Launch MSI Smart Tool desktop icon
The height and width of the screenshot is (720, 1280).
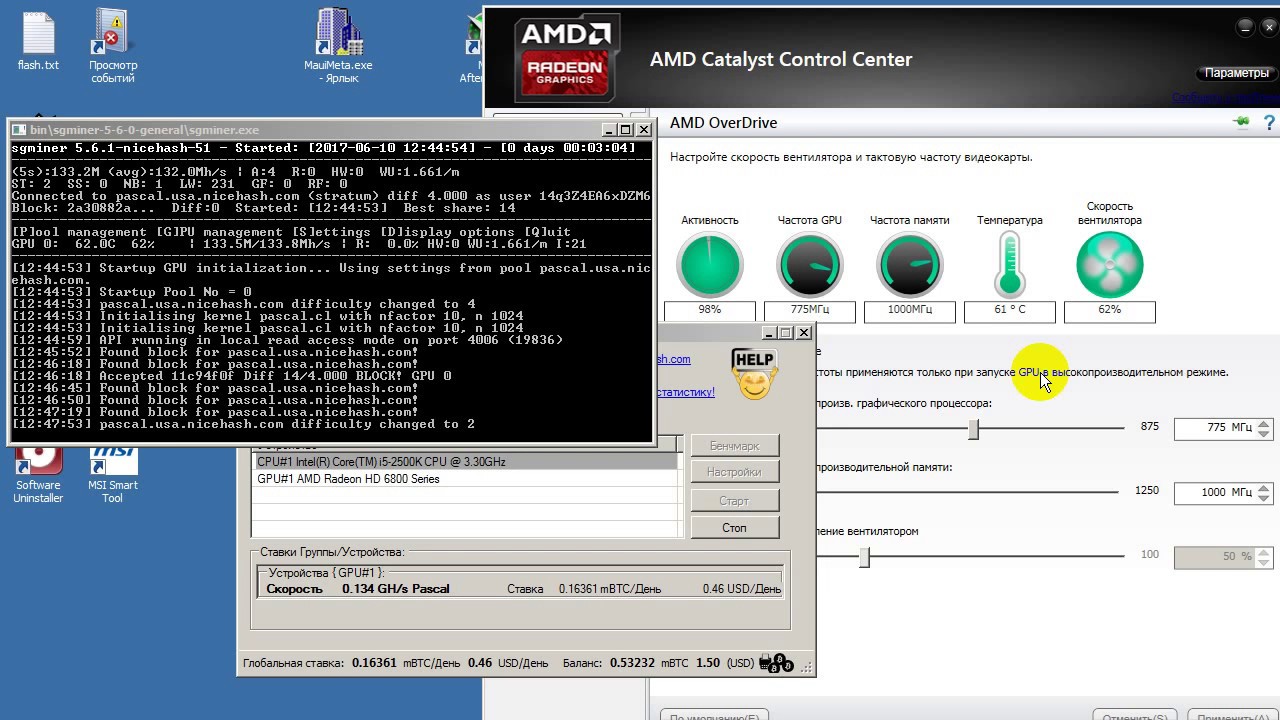click(x=112, y=475)
